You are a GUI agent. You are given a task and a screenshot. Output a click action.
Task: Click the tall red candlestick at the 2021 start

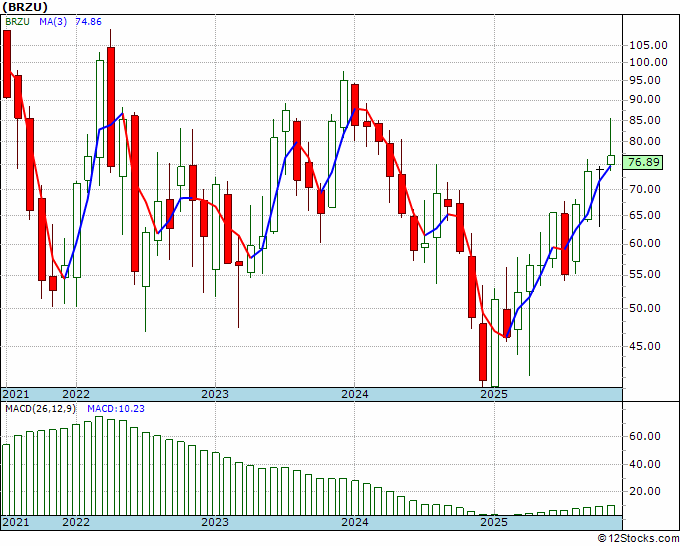pyautogui.click(x=7, y=64)
